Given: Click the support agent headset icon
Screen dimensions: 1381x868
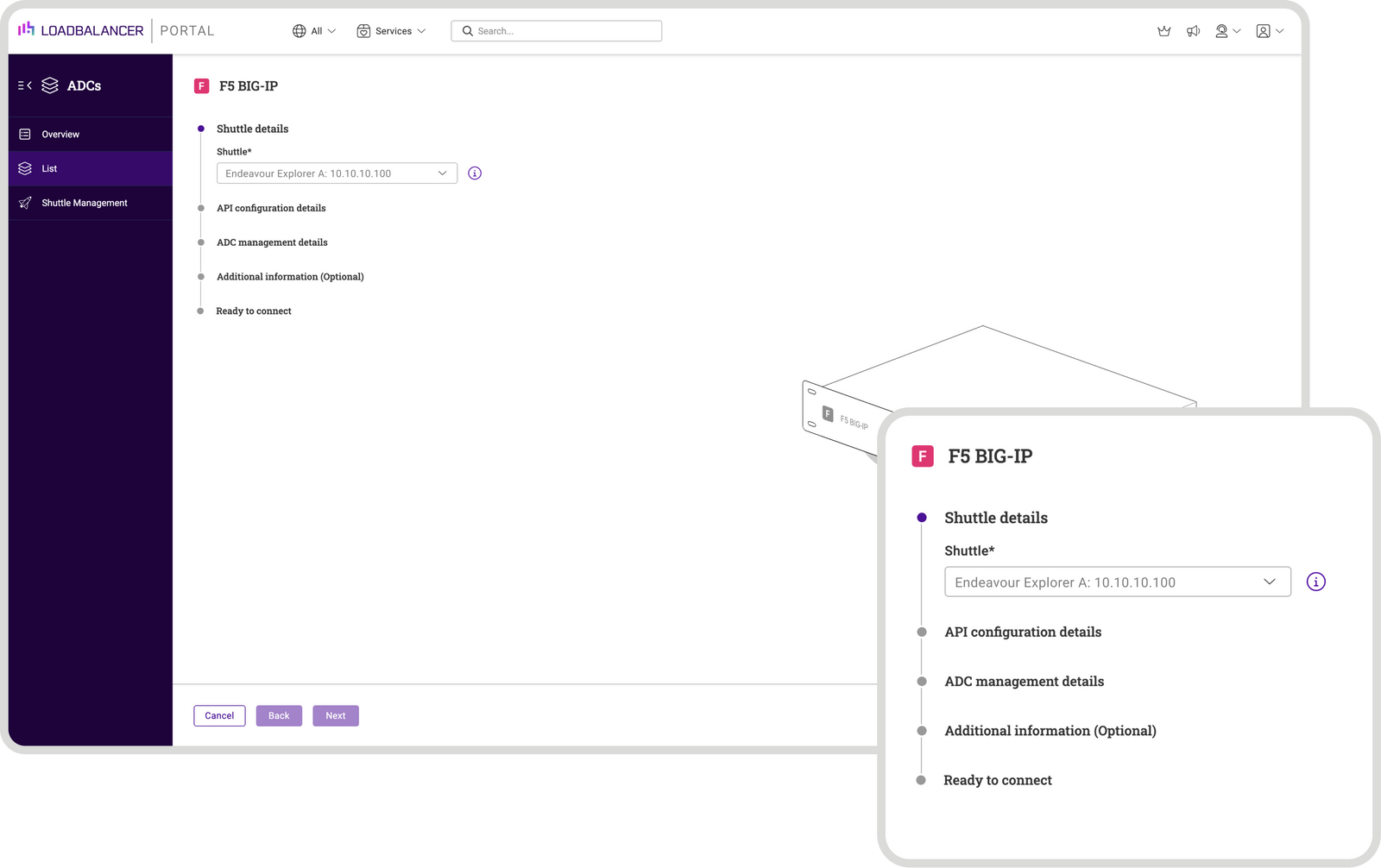Looking at the screenshot, I should [1222, 31].
